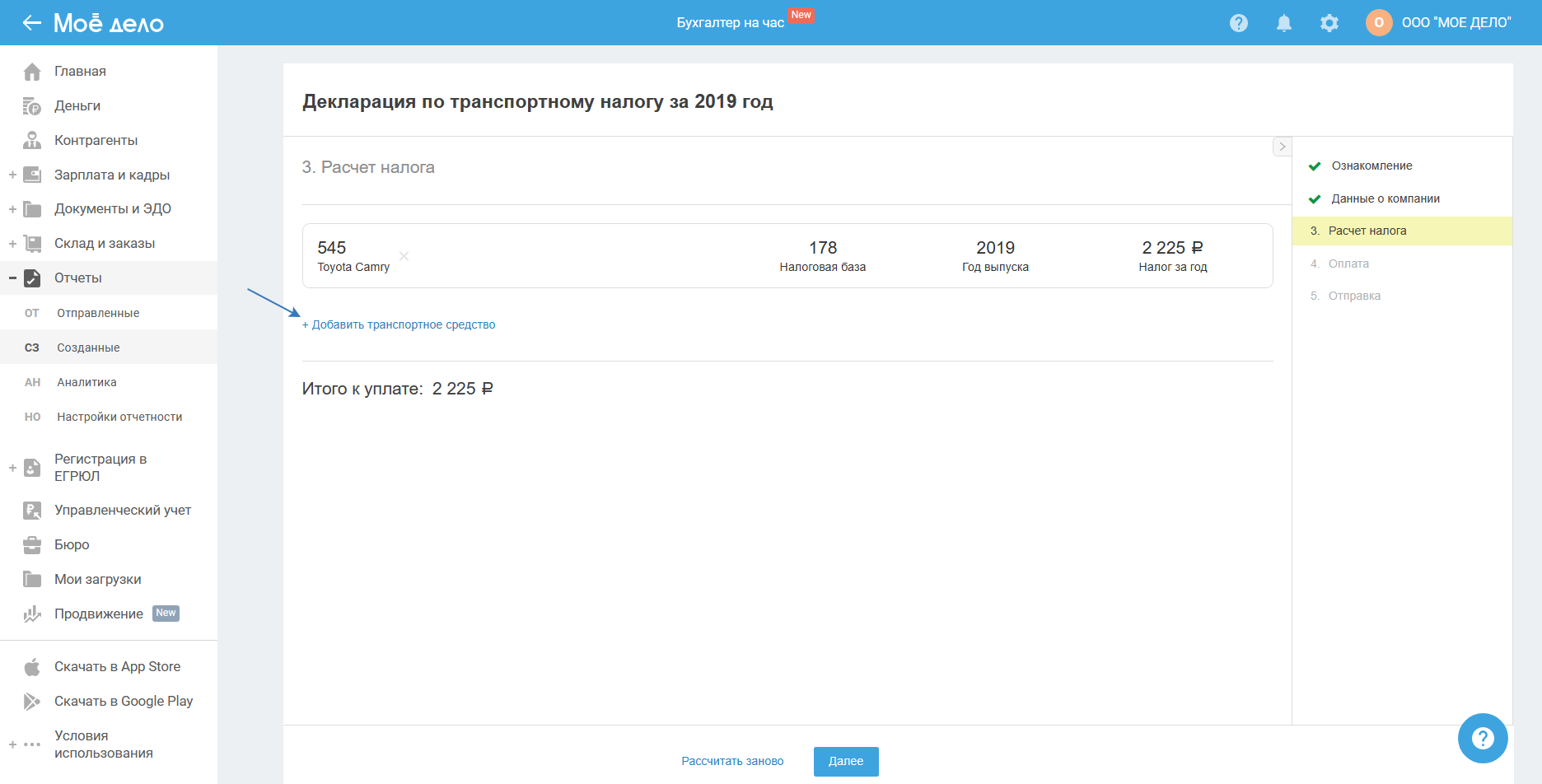Click the Регистрация в ЕГРЮЛ icon

coord(32,468)
